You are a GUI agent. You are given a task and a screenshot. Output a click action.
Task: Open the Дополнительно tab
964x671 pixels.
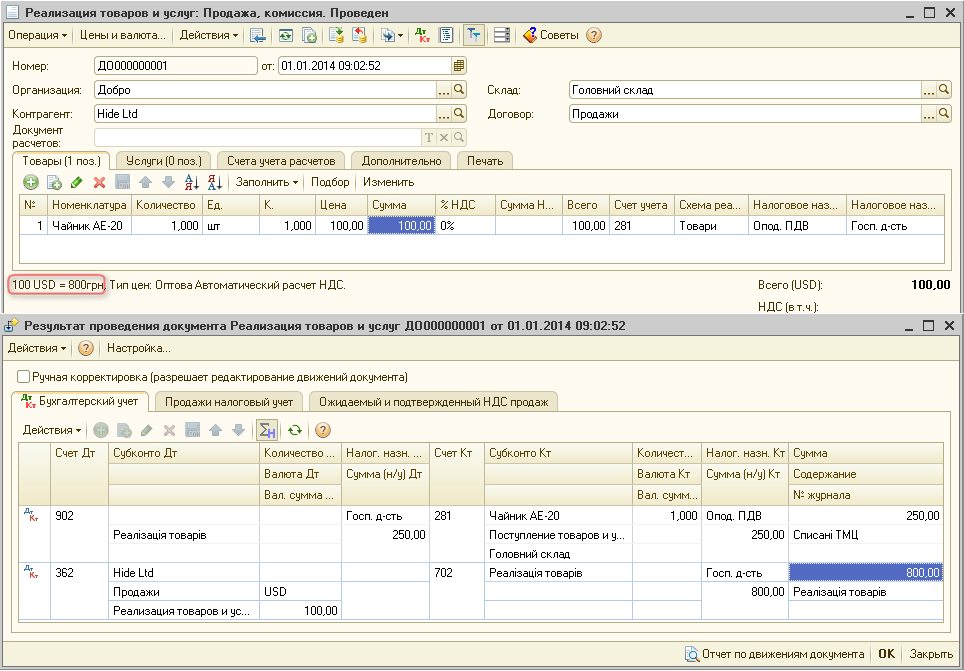click(x=401, y=161)
